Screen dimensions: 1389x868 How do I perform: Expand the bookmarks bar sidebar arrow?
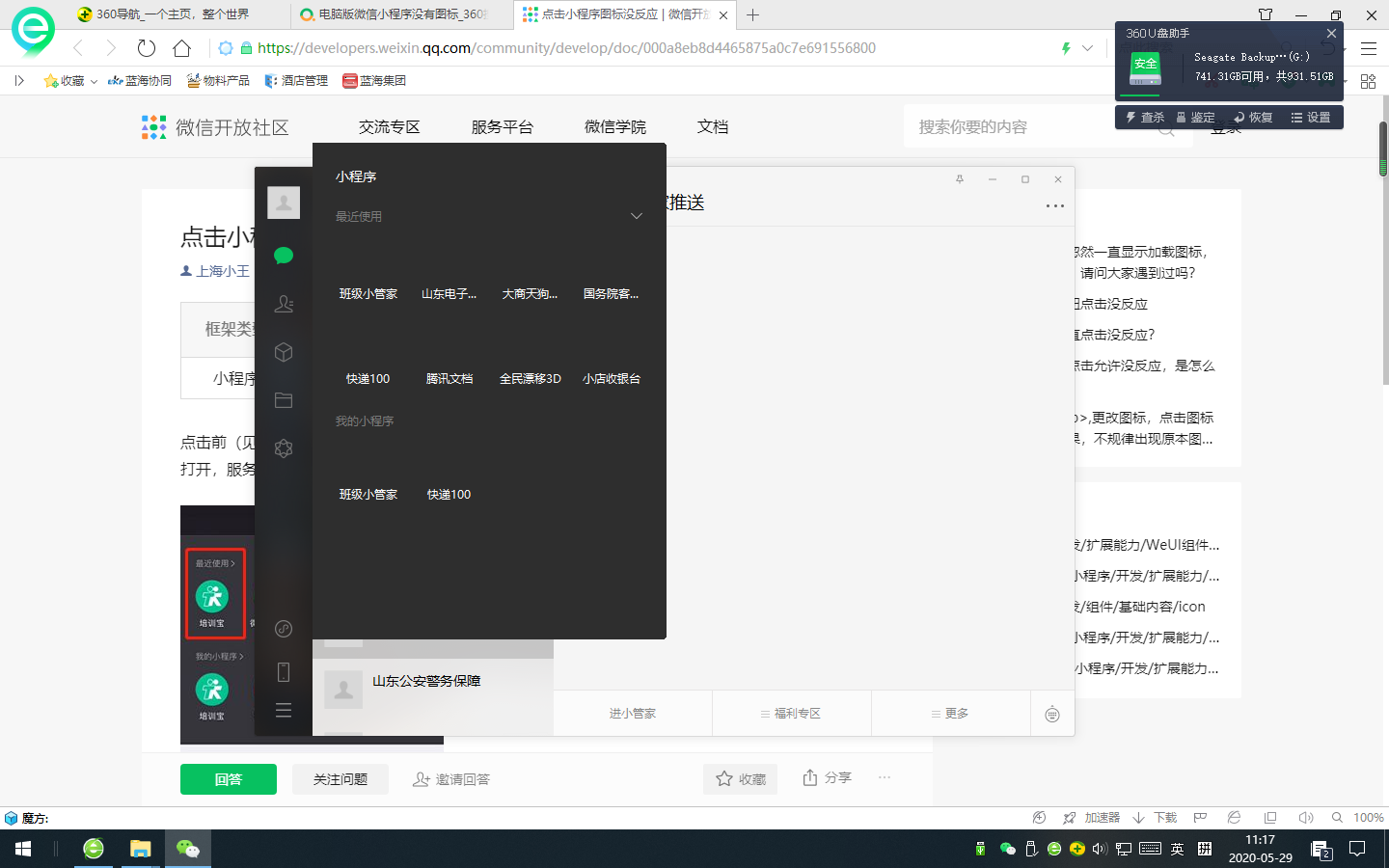coord(19,81)
